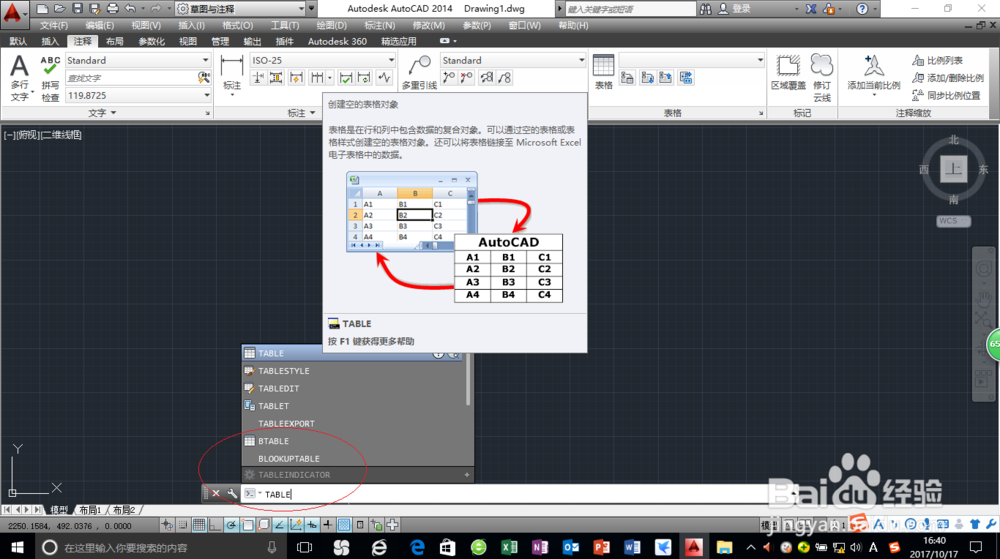
Task: Toggle polar tracking in status bar
Action: (x=231, y=525)
